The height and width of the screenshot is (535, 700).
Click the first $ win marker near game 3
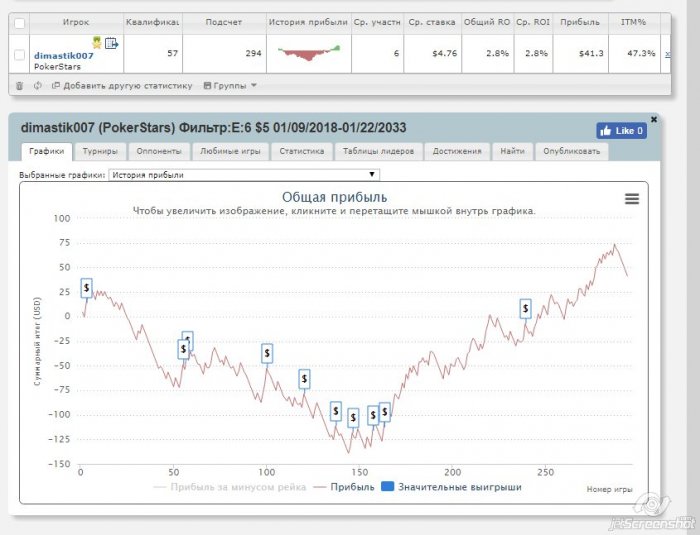coord(87,288)
